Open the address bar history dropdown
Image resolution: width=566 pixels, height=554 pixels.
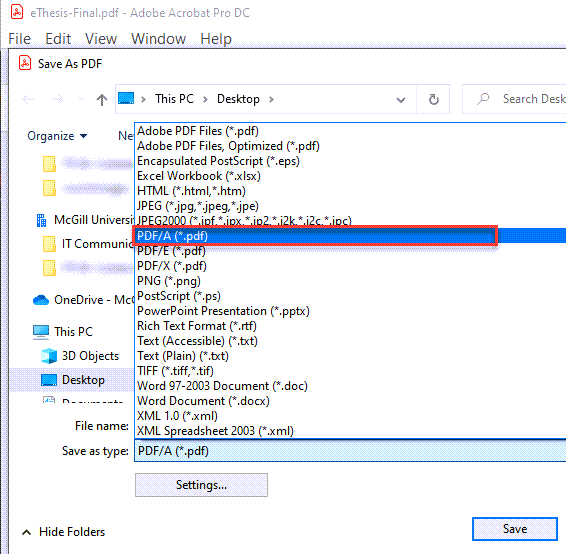click(x=401, y=100)
